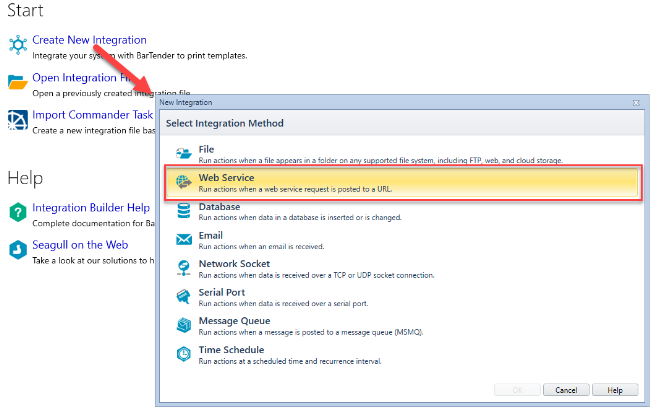Visit the Seagull on the Web link
The height and width of the screenshot is (417, 659).
click(80, 245)
